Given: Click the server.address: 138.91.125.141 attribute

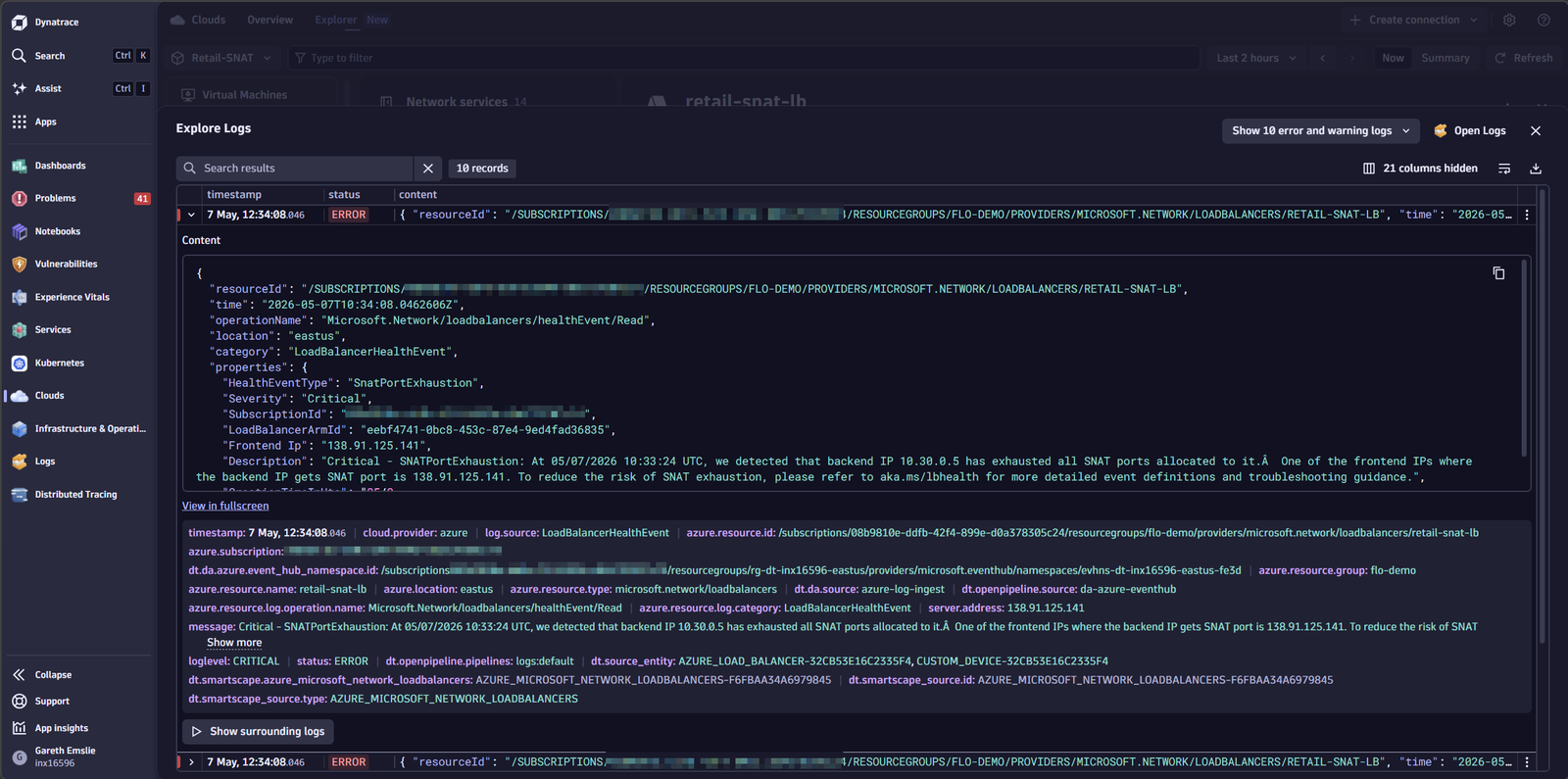Looking at the screenshot, I should (x=1006, y=609).
